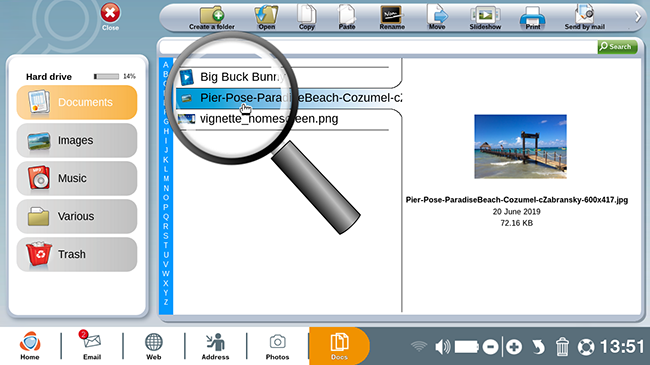
Task: Open the selected file with Open icon
Action: coord(266,18)
